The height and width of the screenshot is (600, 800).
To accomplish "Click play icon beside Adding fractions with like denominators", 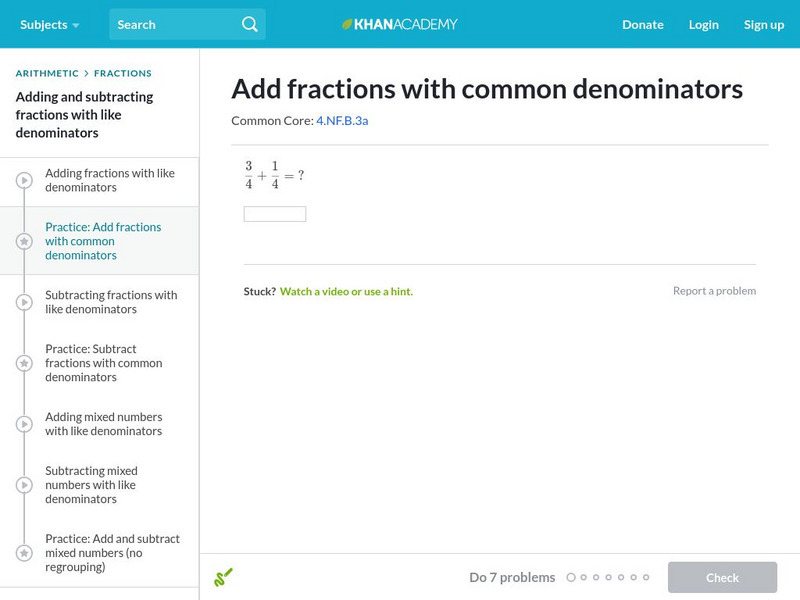I will pyautogui.click(x=24, y=181).
